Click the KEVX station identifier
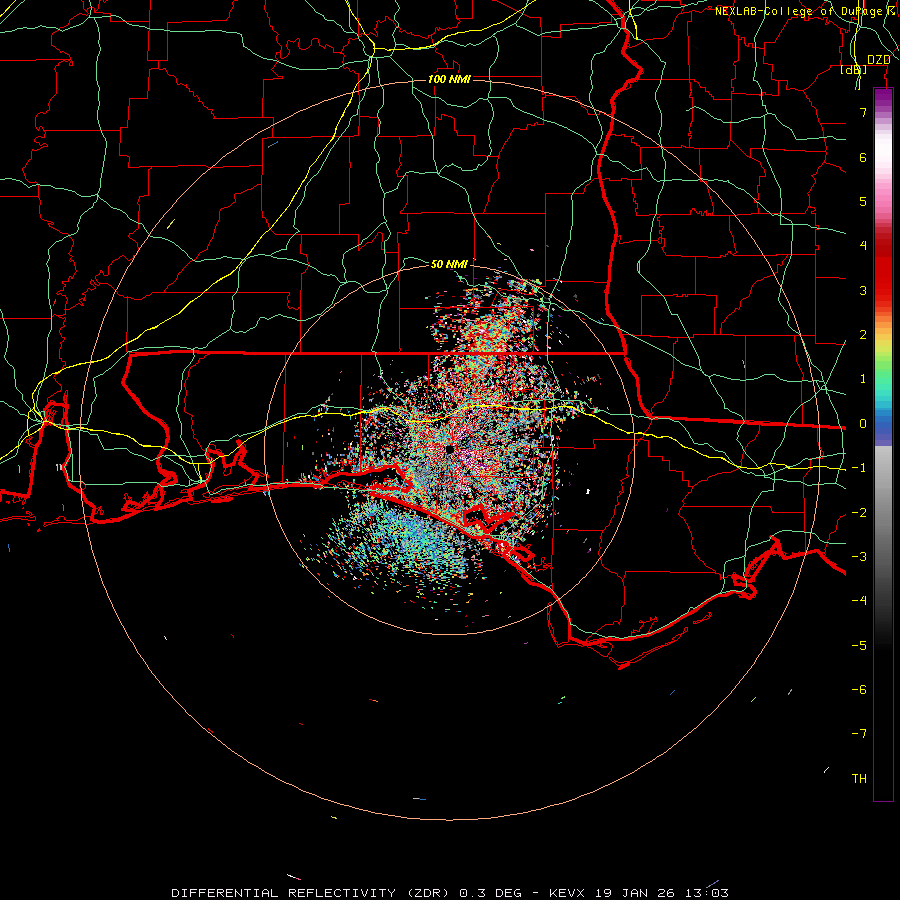The height and width of the screenshot is (900, 900). click(x=567, y=893)
